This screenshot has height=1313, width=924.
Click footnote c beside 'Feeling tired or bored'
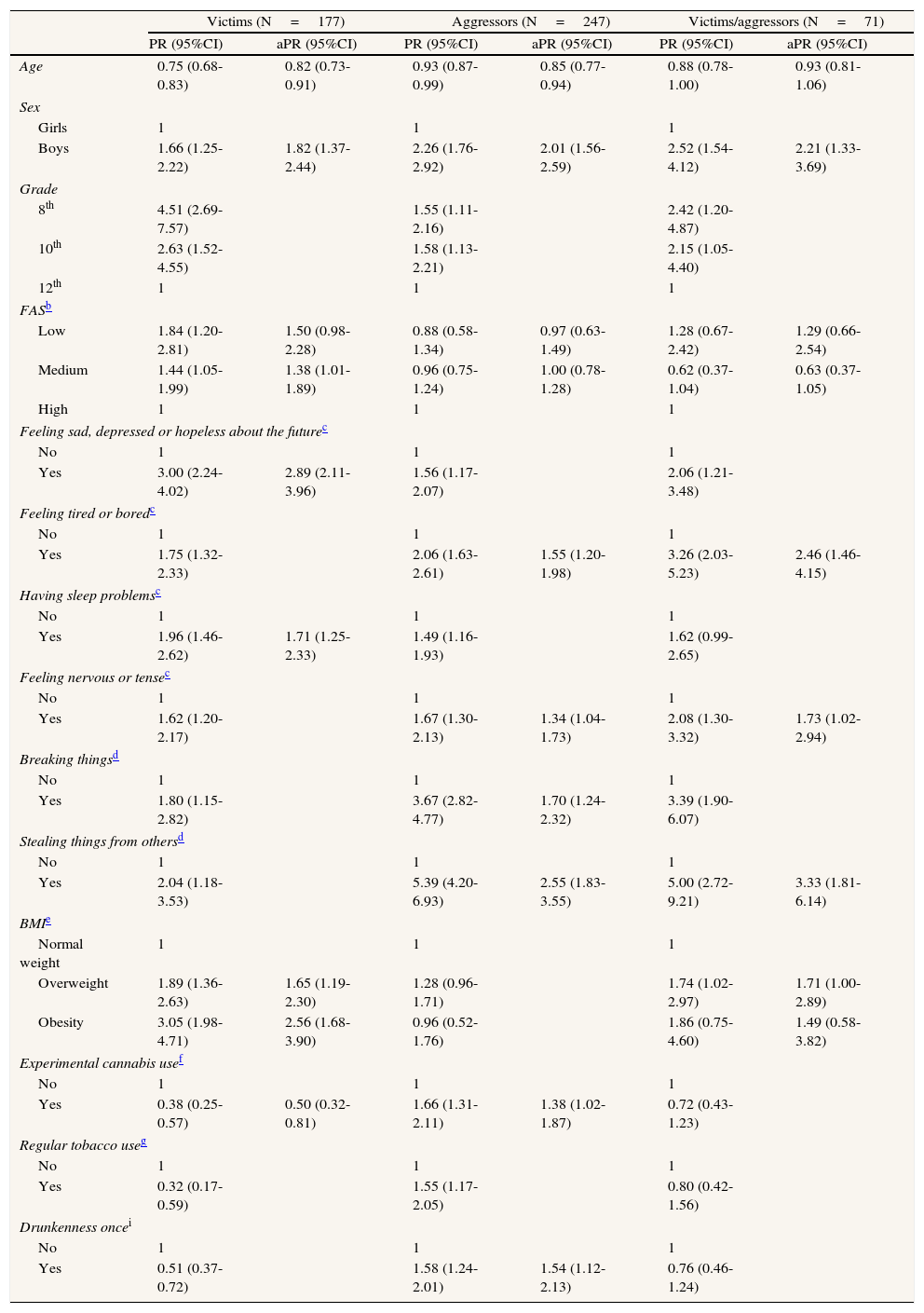[x=152, y=510]
